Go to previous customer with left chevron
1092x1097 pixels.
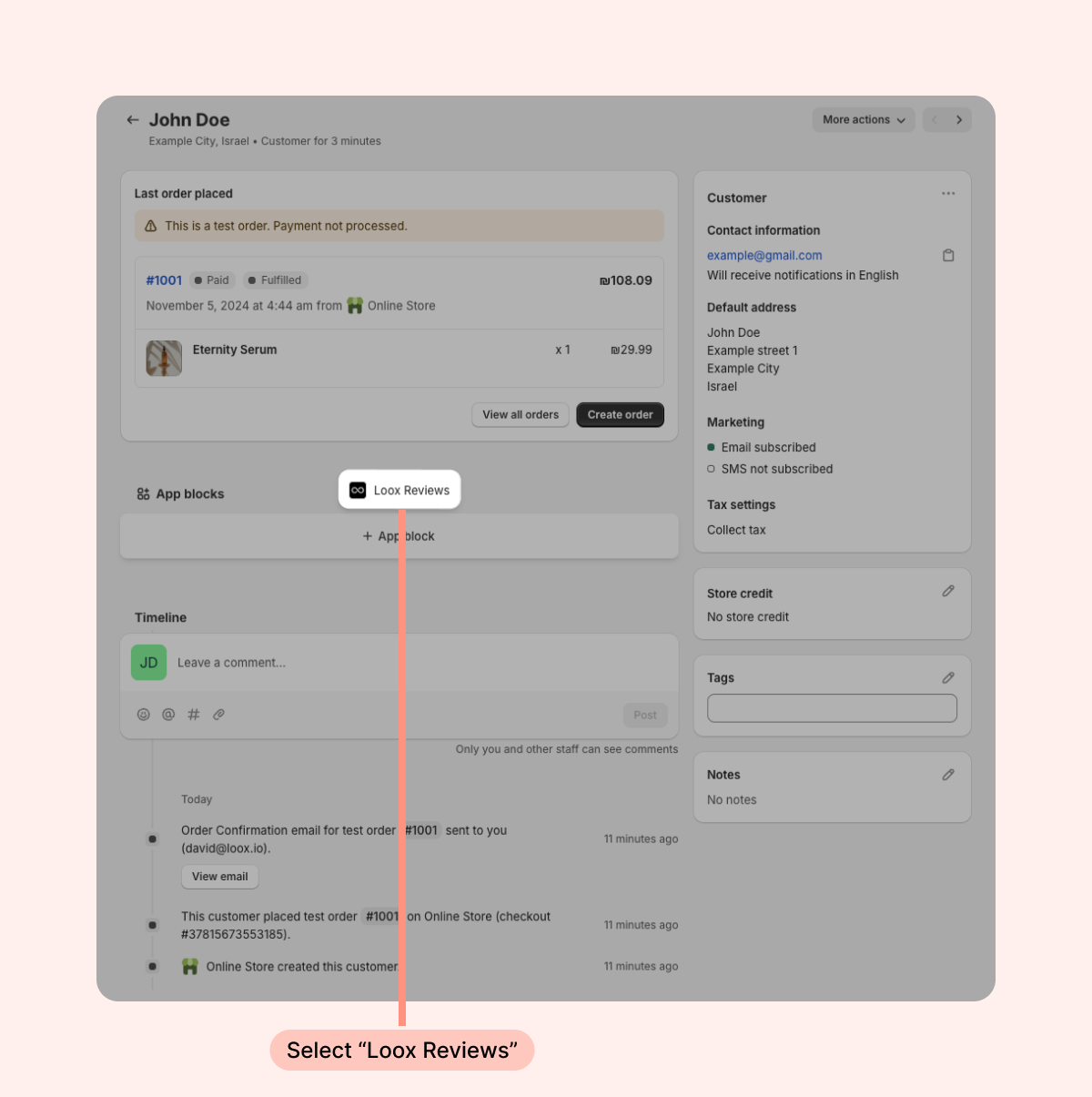pyautogui.click(x=935, y=120)
